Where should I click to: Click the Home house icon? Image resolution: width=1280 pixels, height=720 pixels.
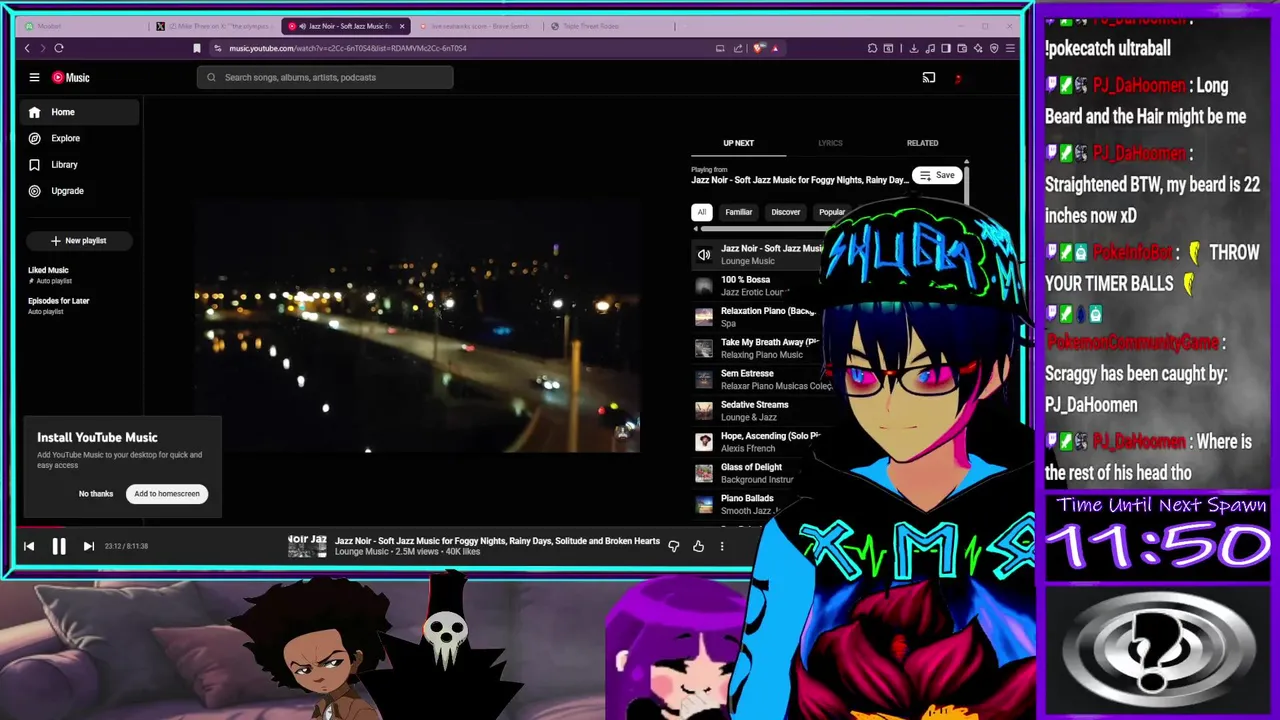(x=34, y=112)
